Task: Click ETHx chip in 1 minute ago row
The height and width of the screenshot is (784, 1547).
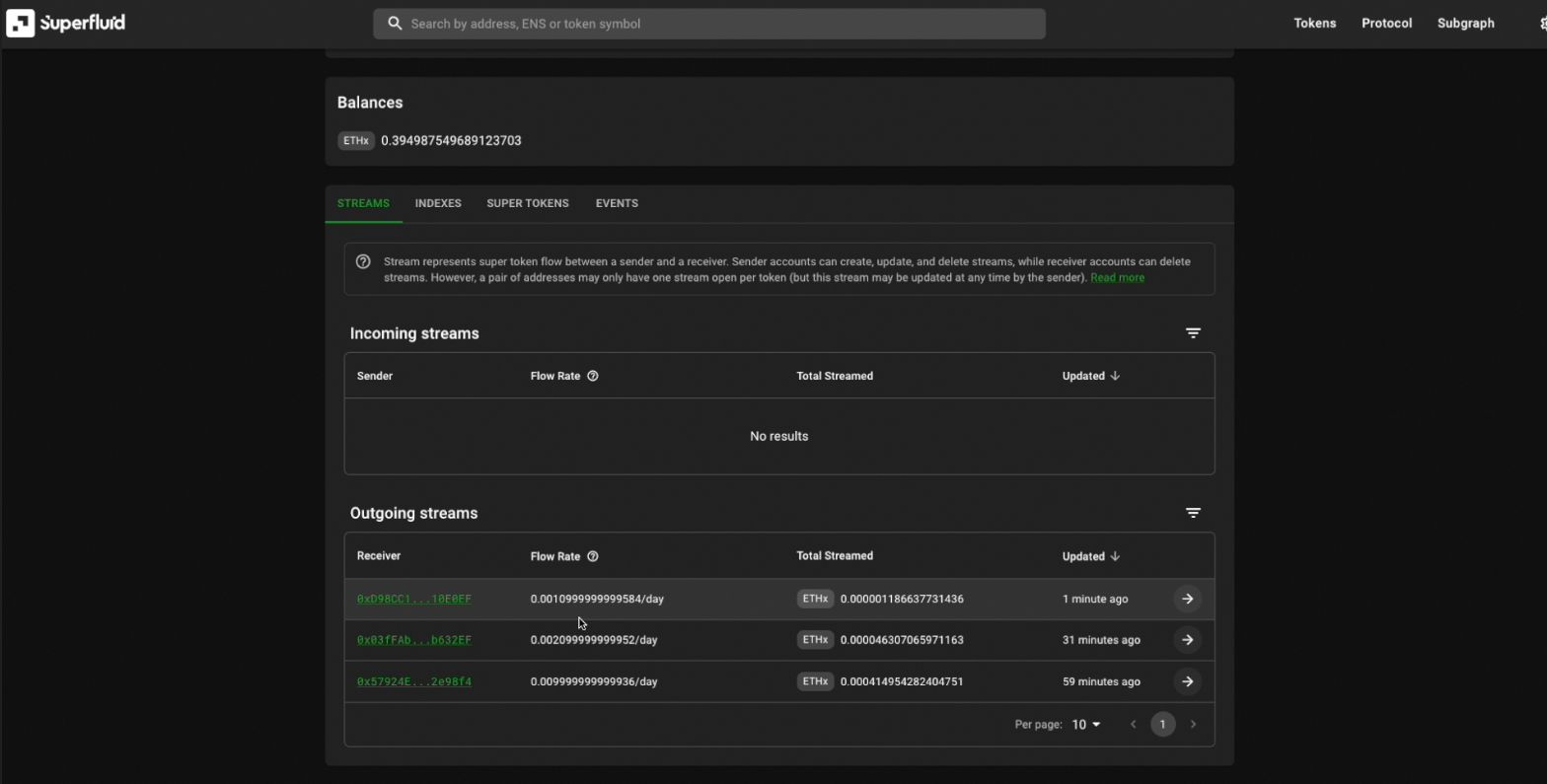Action: tap(815, 599)
